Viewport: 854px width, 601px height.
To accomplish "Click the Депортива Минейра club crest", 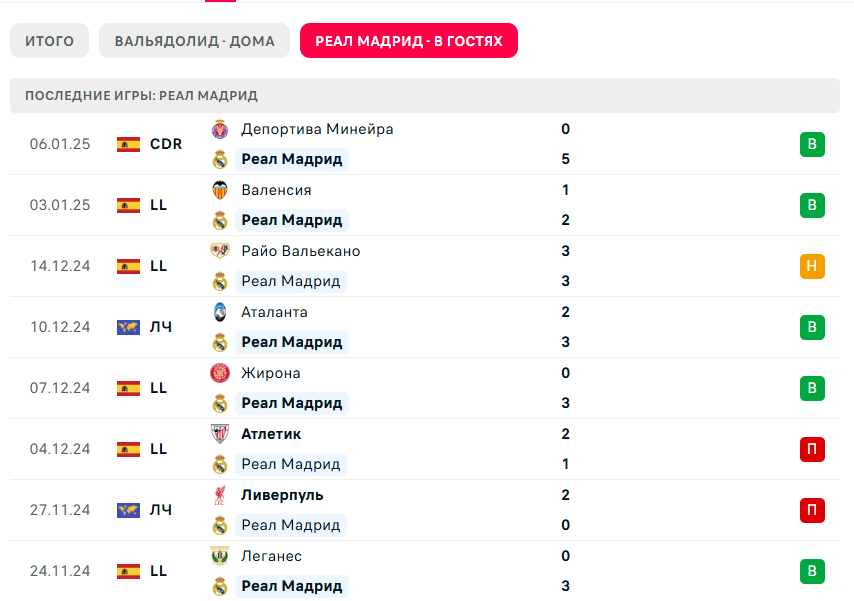I will point(220,129).
